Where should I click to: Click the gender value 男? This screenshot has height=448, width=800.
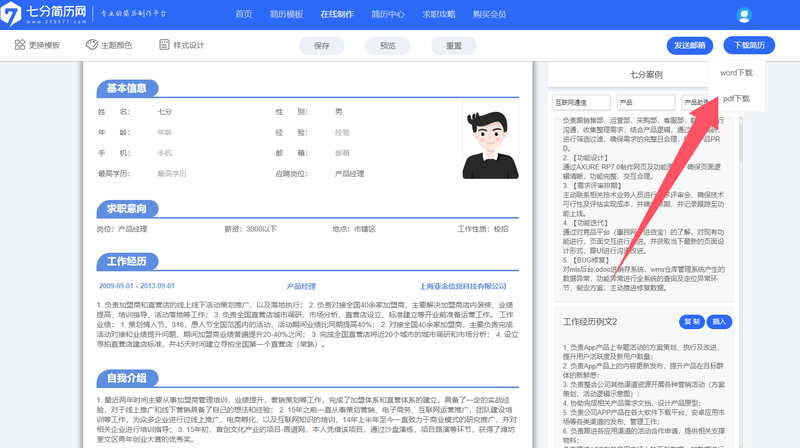(x=339, y=111)
